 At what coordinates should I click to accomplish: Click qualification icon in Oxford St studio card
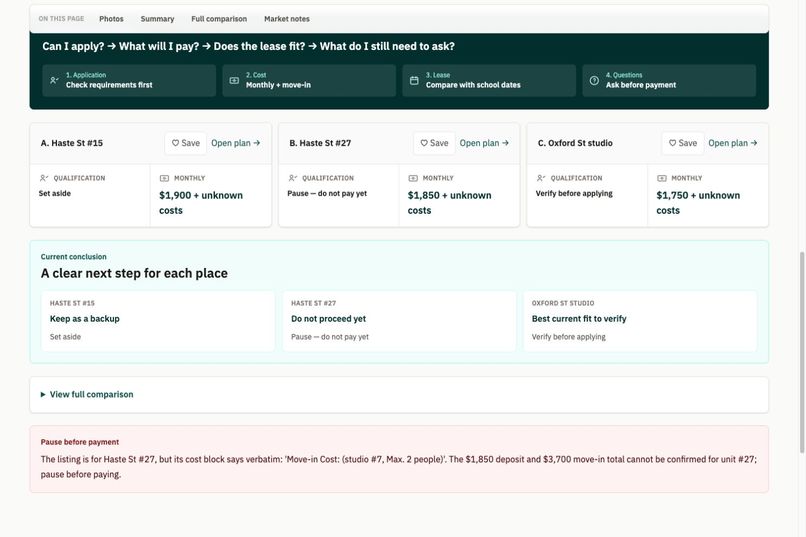click(x=541, y=178)
